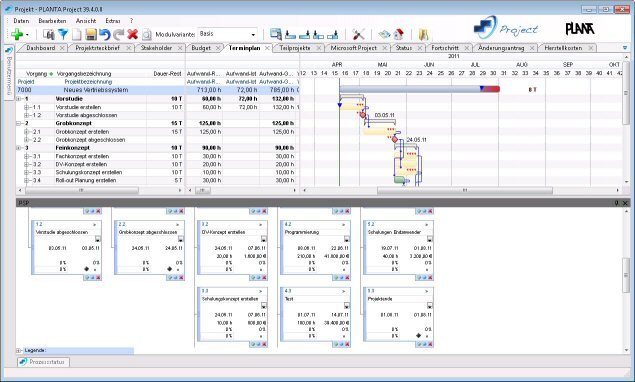
Task: Open the Programmierung PSP card
Action: [x=315, y=247]
